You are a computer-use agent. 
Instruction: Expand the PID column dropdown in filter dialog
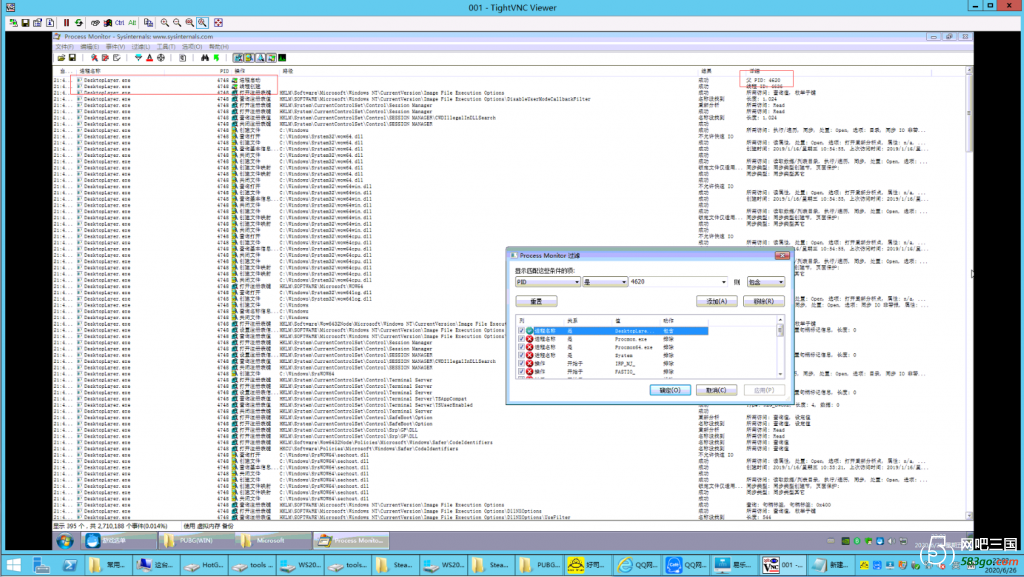pos(577,282)
